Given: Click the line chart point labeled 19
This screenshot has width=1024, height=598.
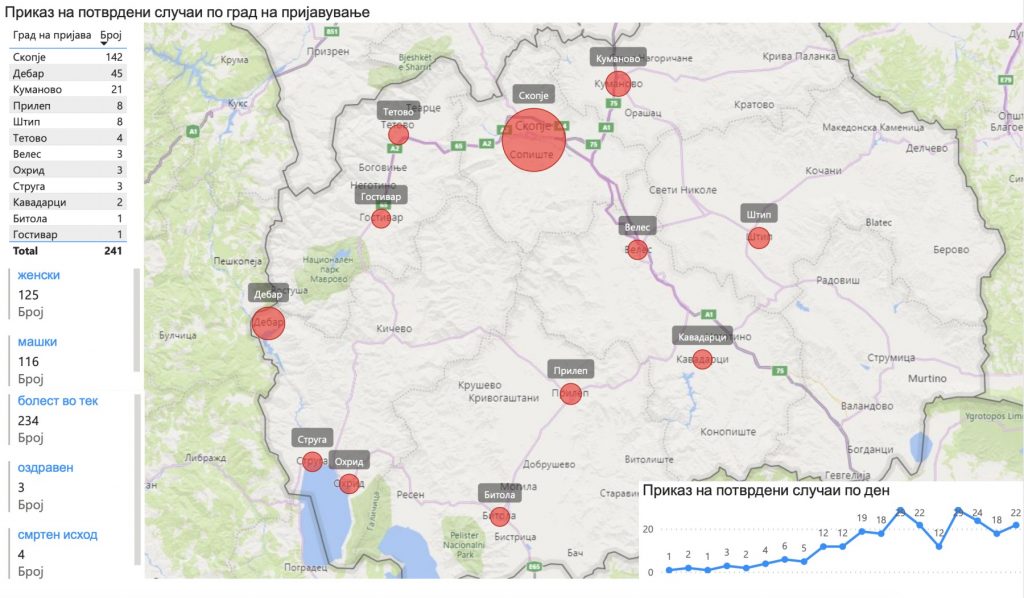Looking at the screenshot, I should [x=862, y=531].
